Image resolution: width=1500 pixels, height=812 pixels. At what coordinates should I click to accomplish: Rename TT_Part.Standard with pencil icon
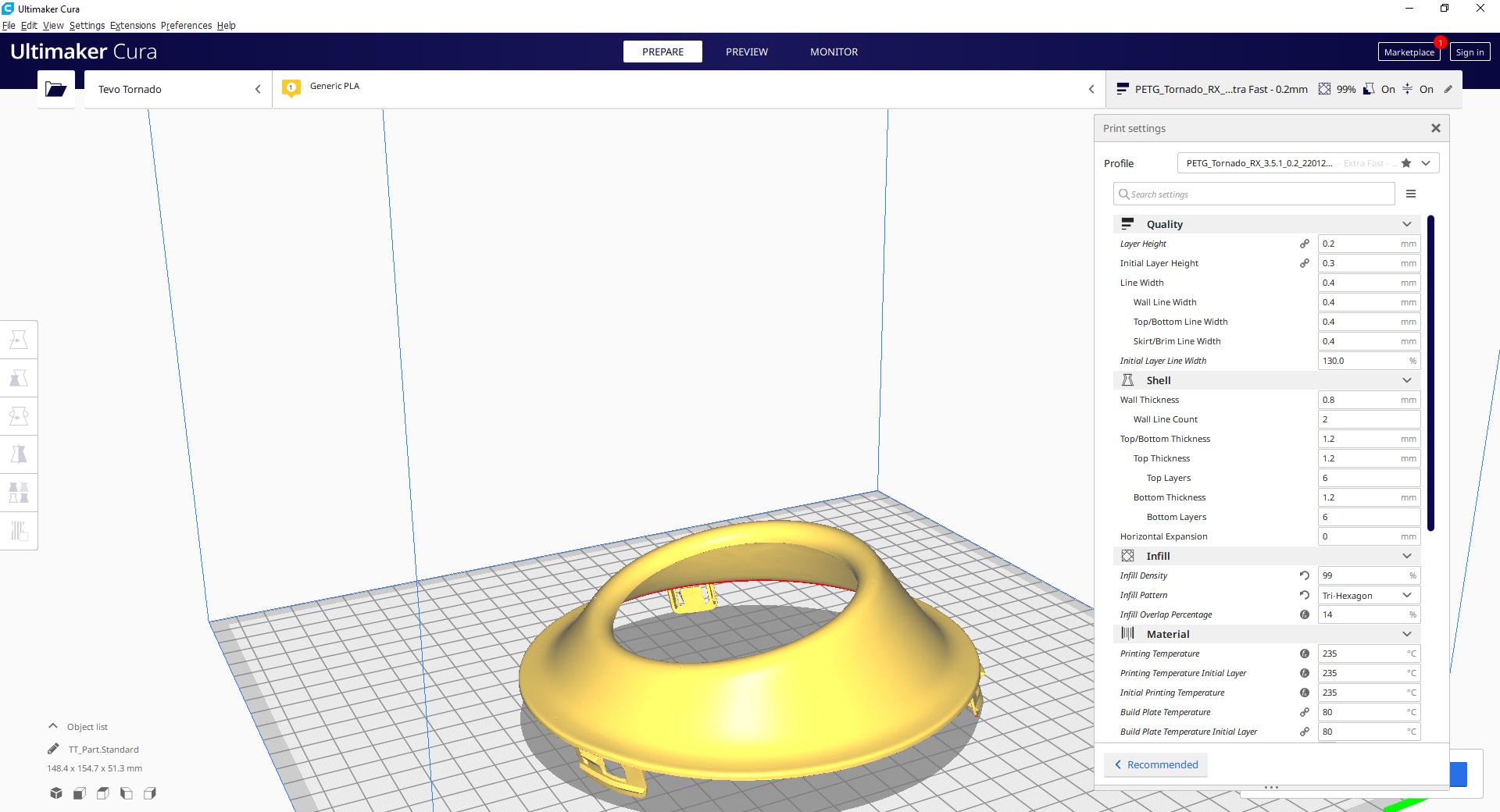tap(53, 749)
